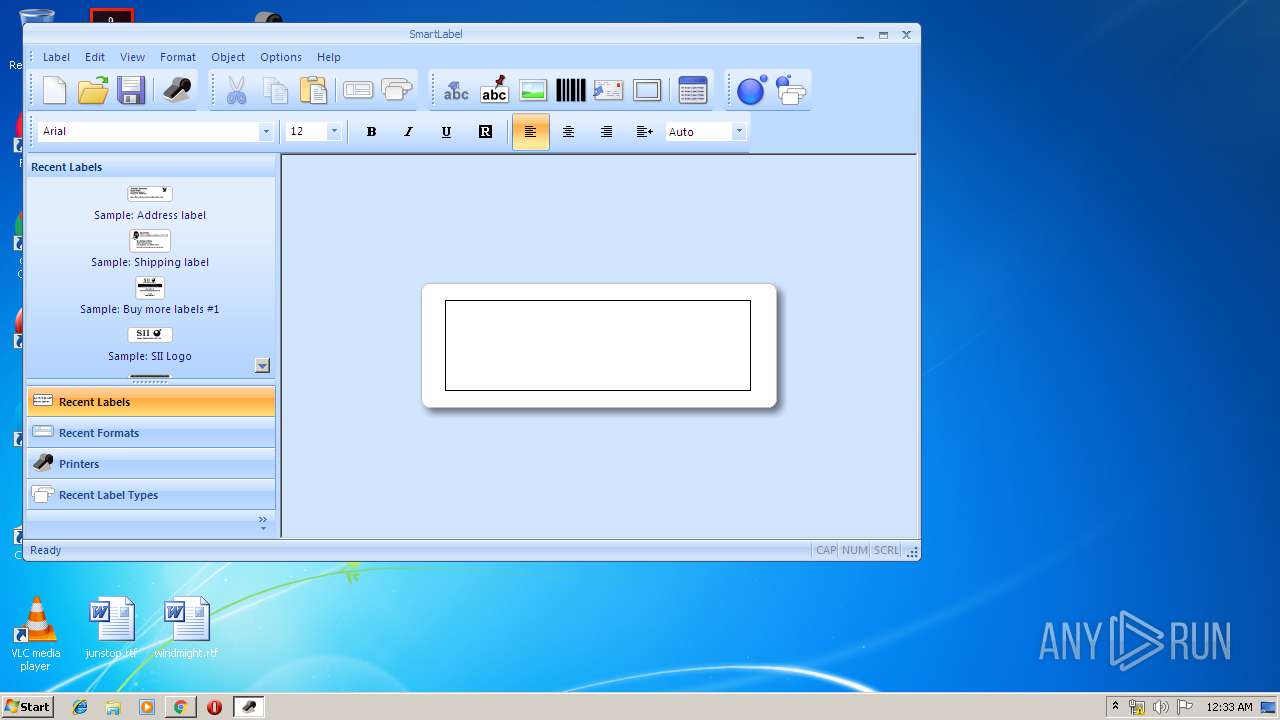The image size is (1280, 720).
Task: Select the Recent Label Types pane button
Action: pos(151,495)
